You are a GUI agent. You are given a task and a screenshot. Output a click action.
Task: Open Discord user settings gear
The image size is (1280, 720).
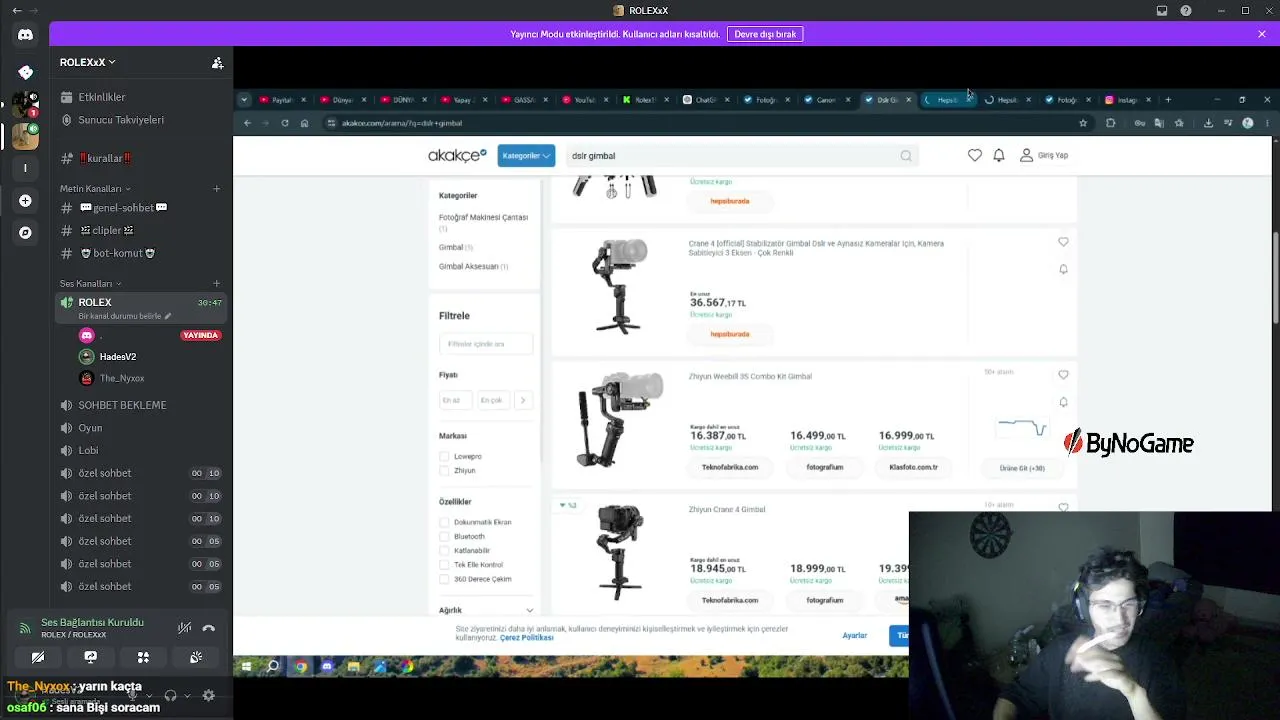tap(208, 696)
